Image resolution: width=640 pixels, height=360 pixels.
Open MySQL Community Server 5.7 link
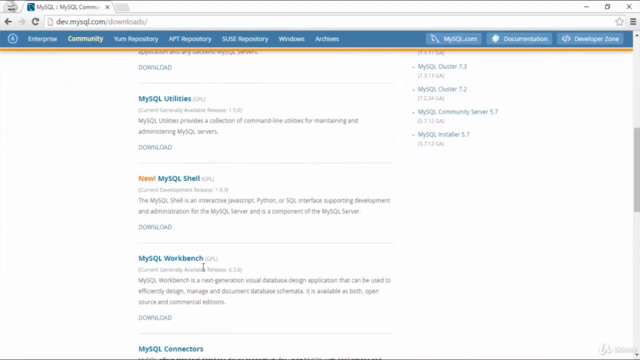tap(458, 111)
